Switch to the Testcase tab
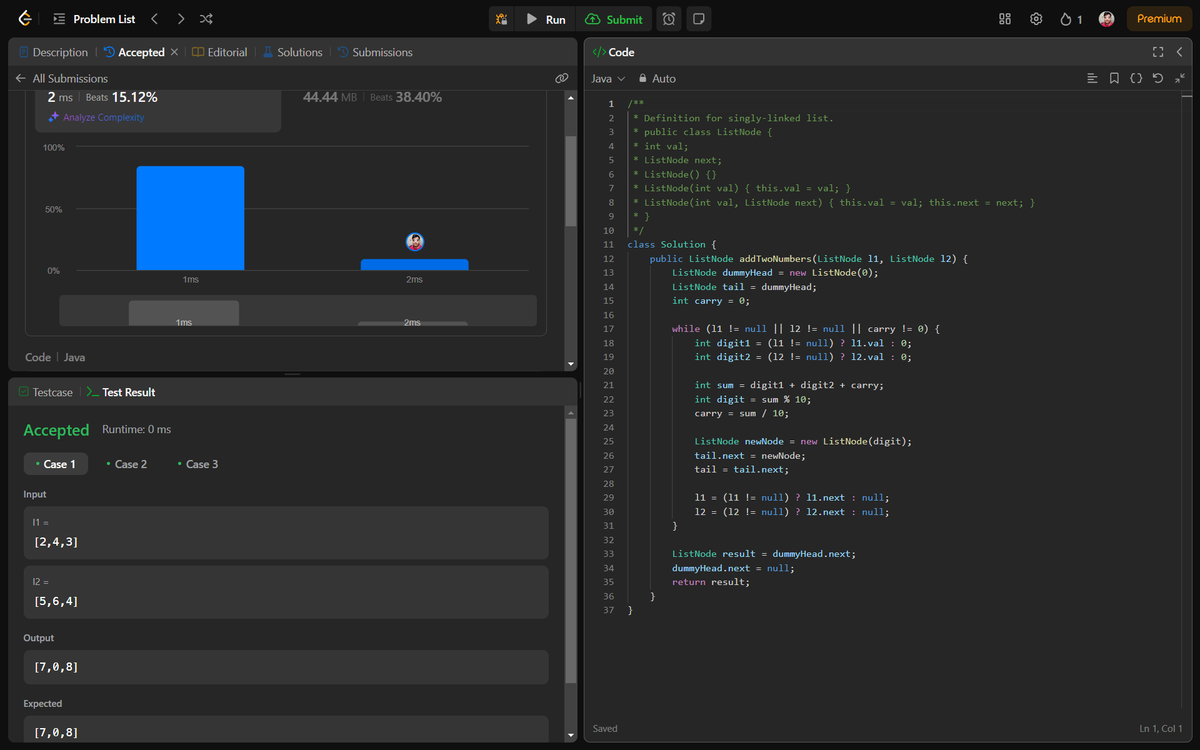Viewport: 1200px width, 750px height. pos(46,392)
